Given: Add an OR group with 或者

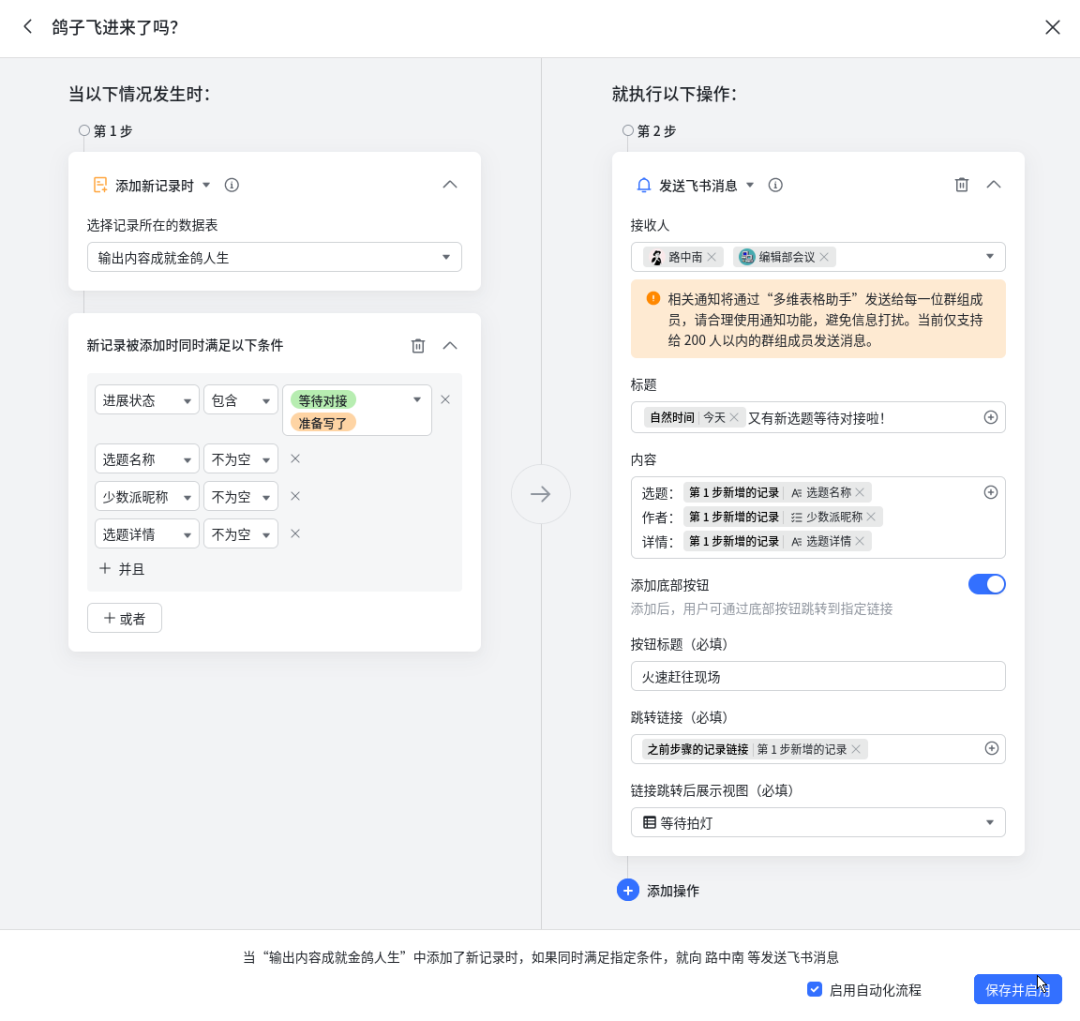Looking at the screenshot, I should (125, 619).
